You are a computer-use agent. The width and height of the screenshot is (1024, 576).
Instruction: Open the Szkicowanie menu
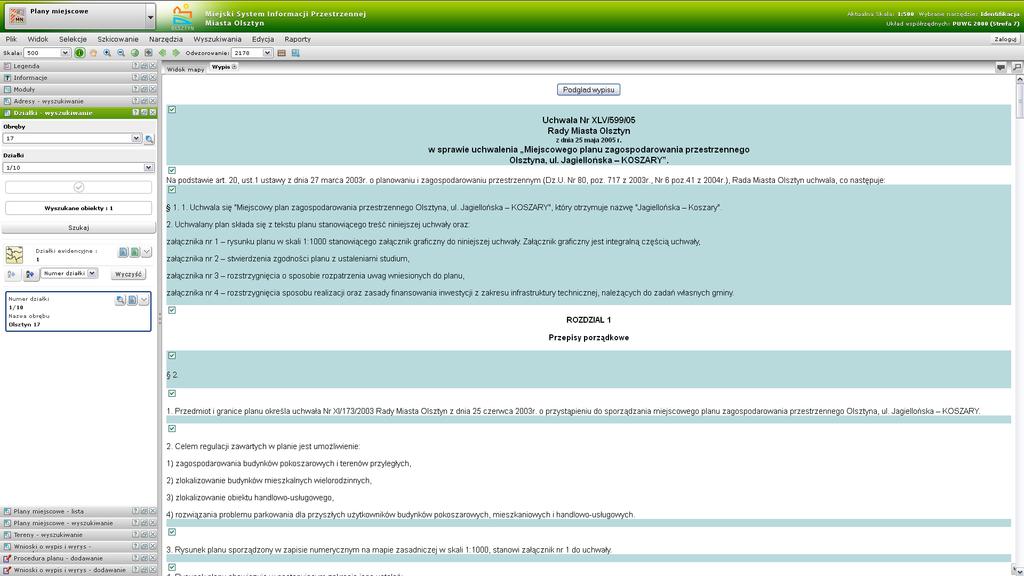click(x=118, y=39)
